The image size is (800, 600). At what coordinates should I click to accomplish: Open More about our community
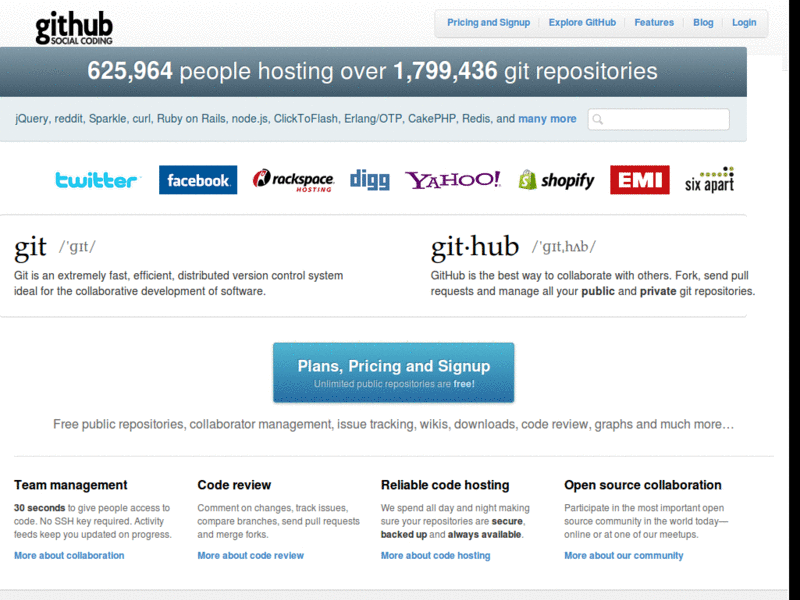coord(624,555)
